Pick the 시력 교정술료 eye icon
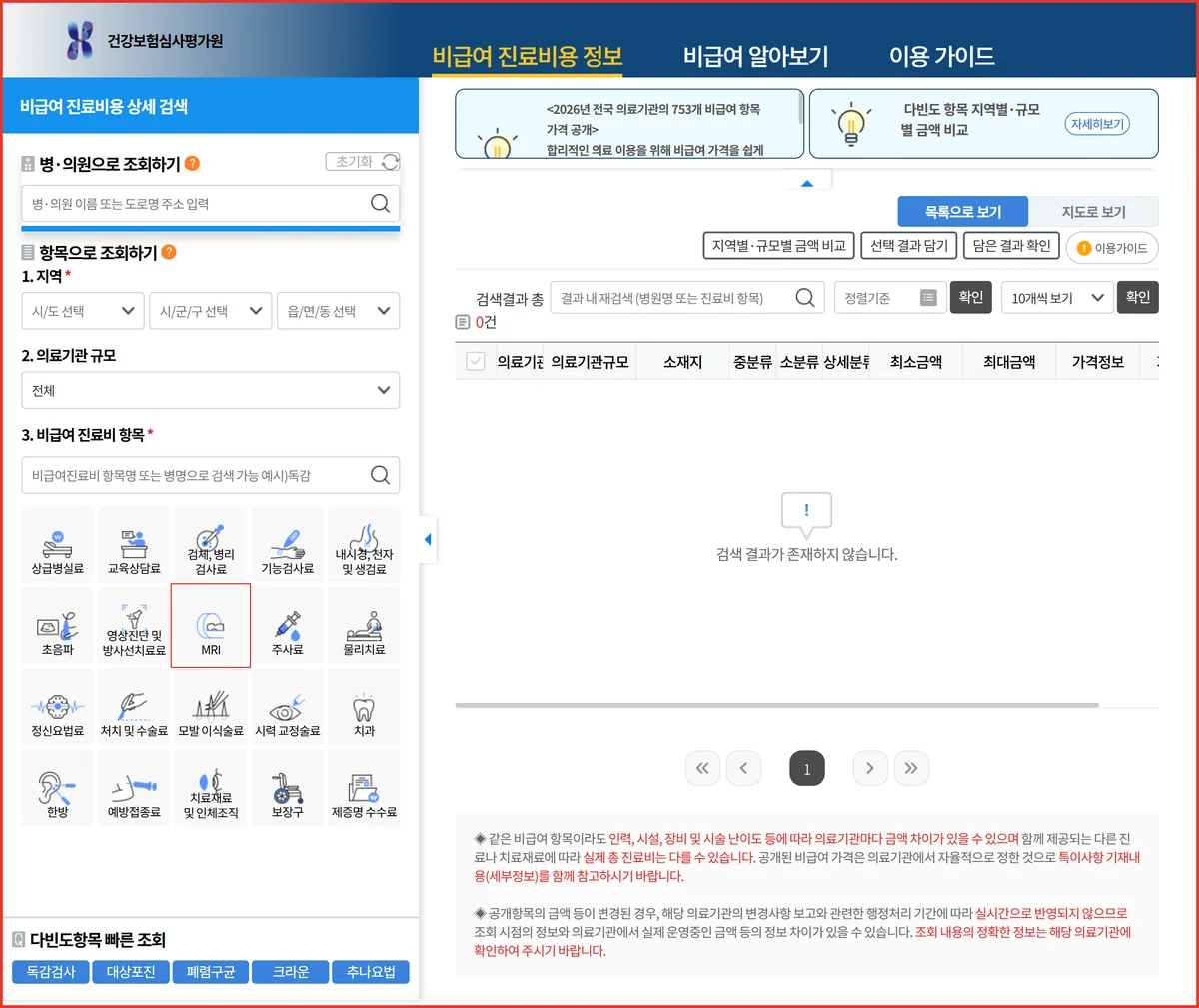 coord(288,707)
